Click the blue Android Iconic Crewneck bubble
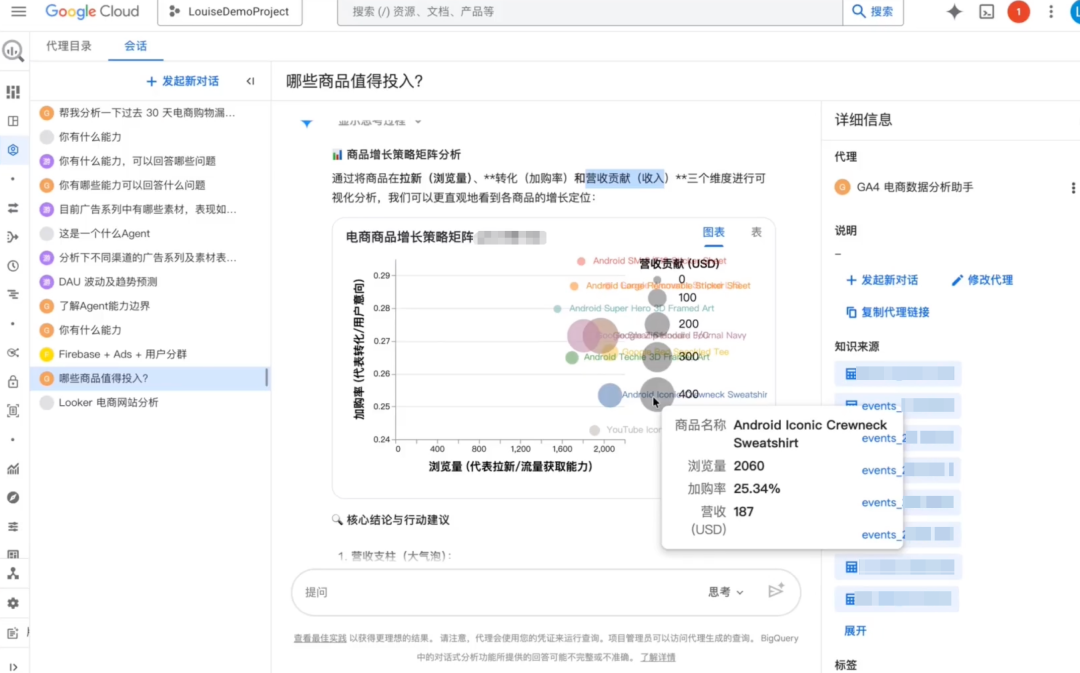This screenshot has height=673, width=1080. point(609,395)
